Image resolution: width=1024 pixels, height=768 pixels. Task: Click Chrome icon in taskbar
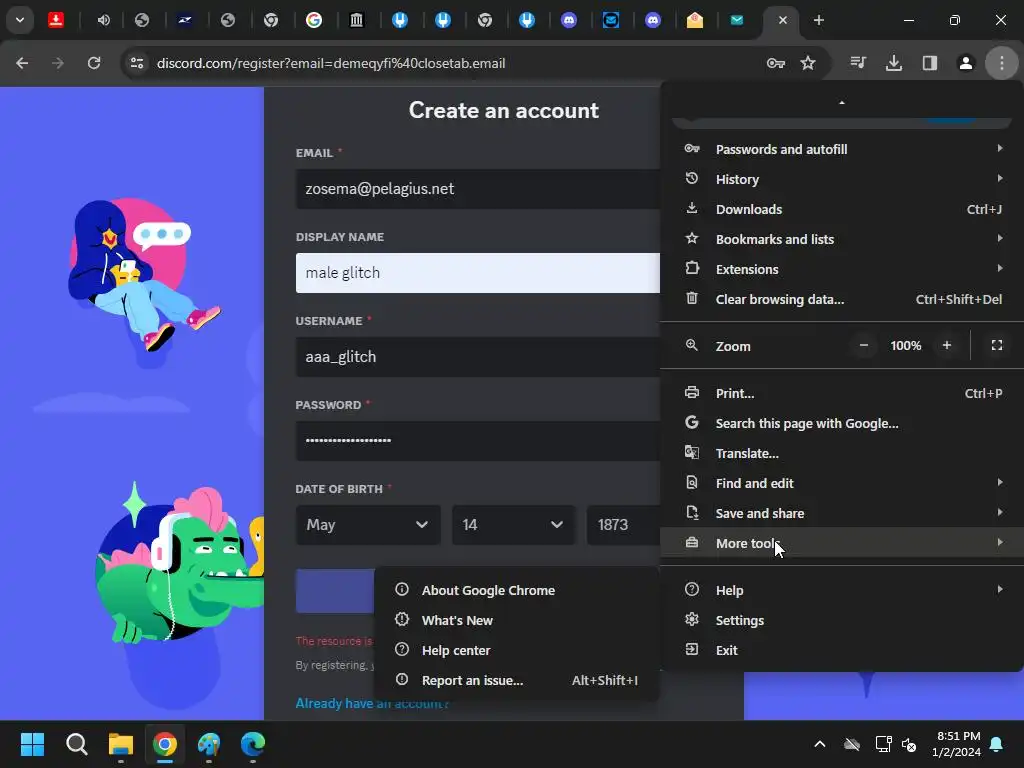coord(165,744)
